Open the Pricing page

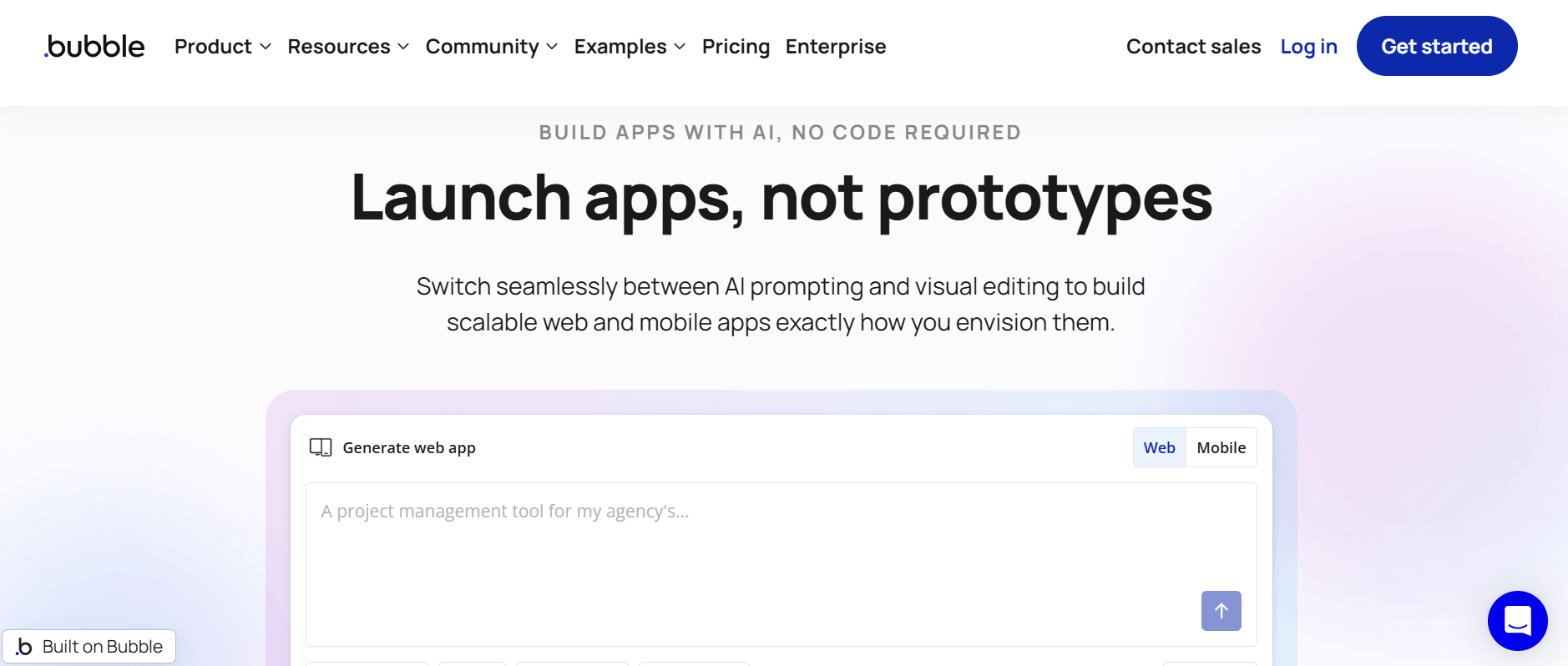click(736, 47)
